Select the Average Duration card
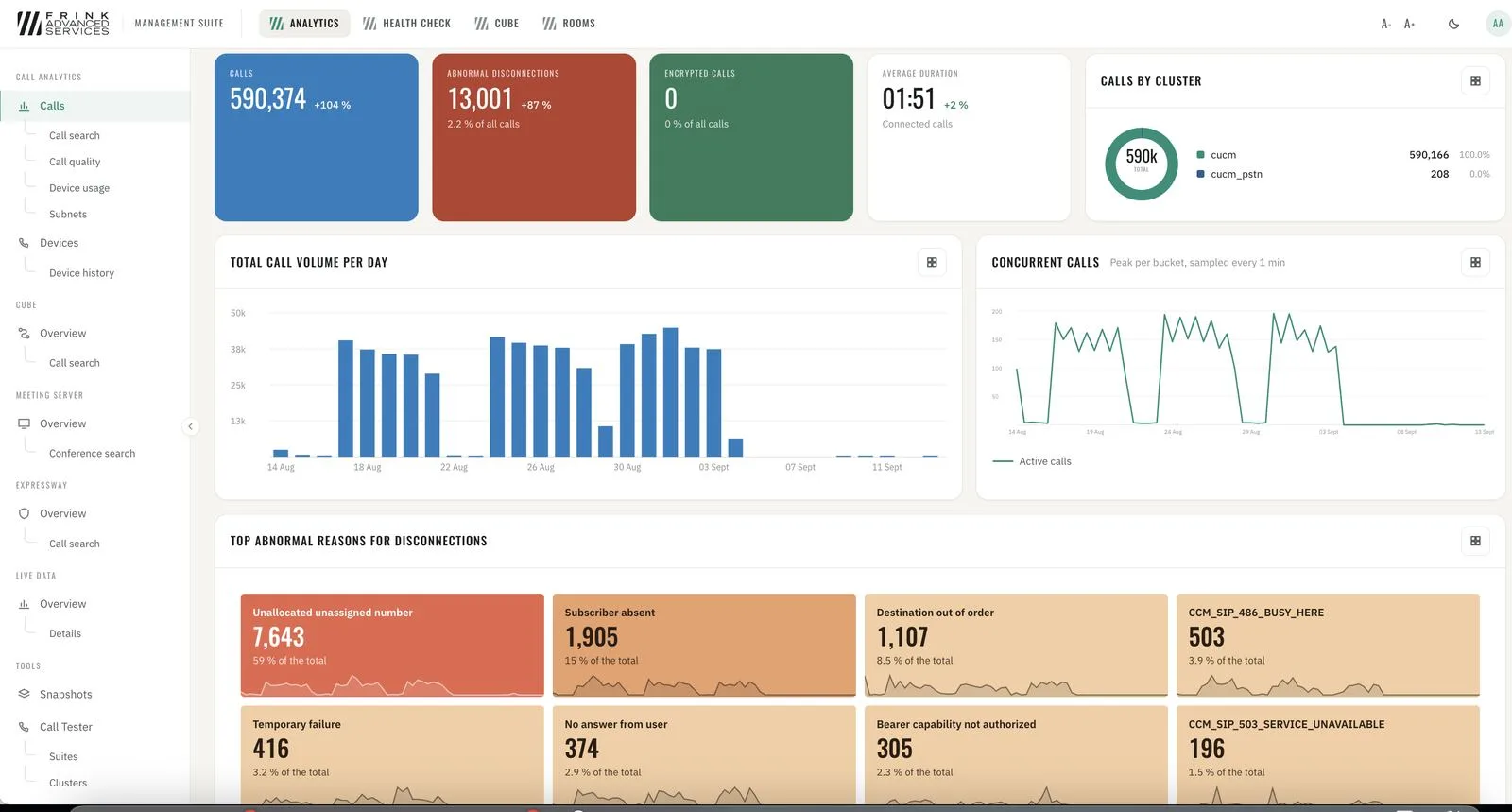This screenshot has height=812, width=1512. coord(969,137)
